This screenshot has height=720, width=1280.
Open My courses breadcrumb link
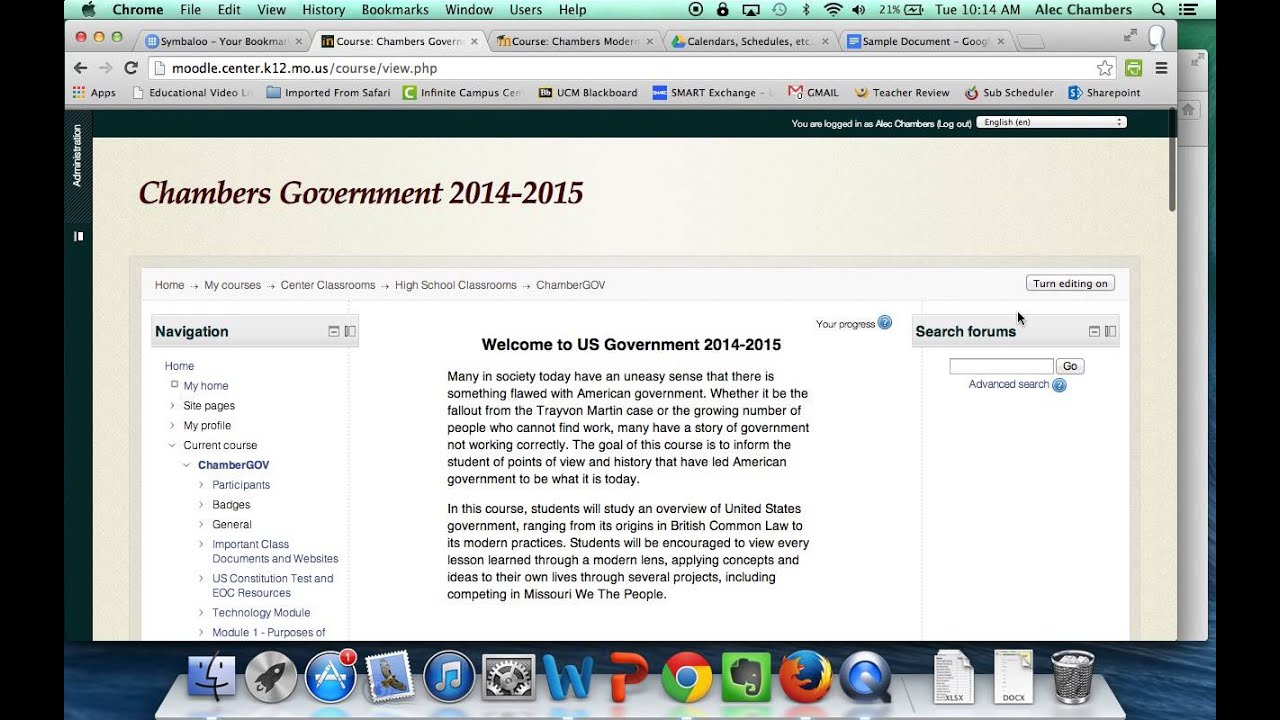click(232, 285)
